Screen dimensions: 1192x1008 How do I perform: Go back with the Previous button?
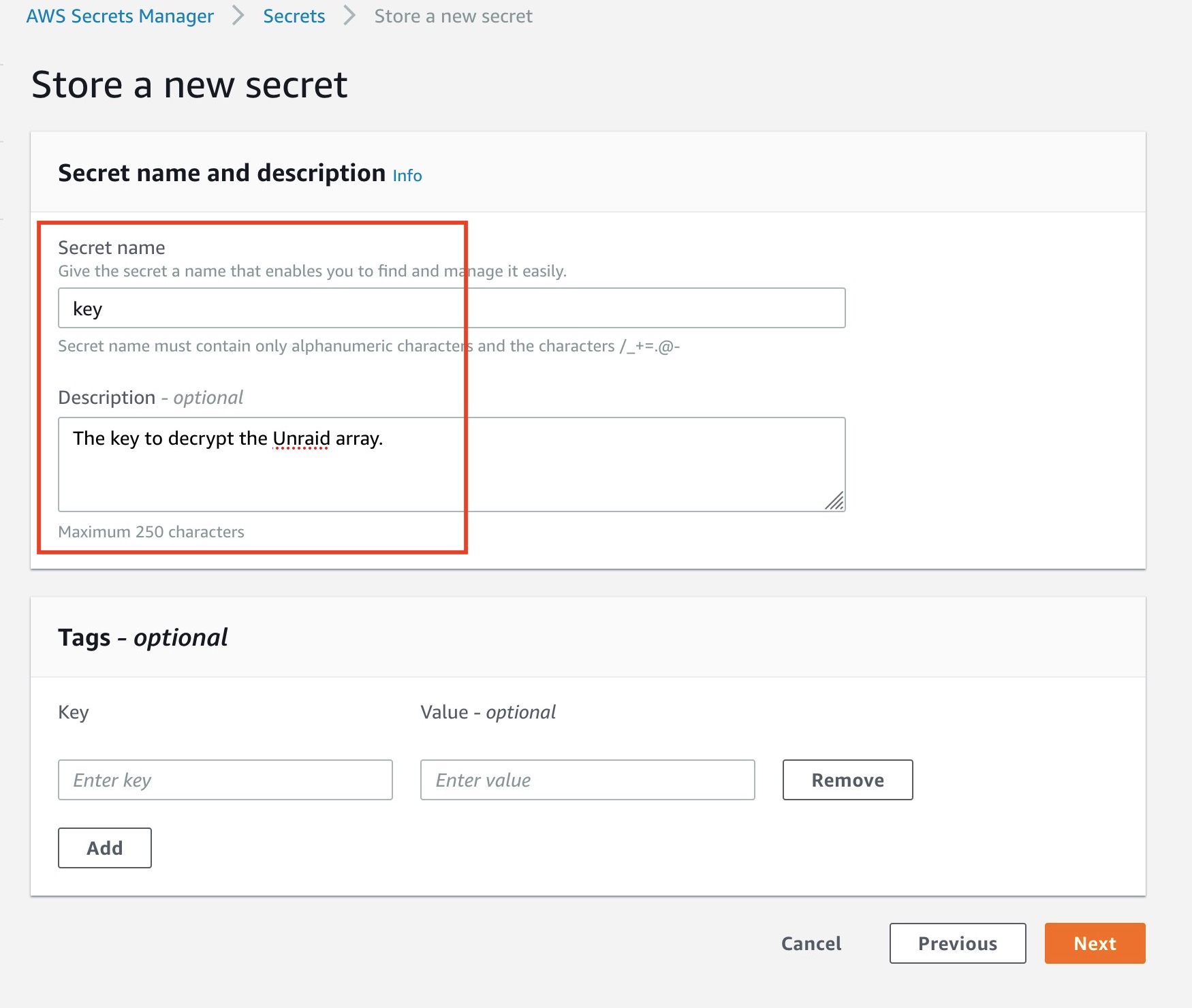point(957,943)
